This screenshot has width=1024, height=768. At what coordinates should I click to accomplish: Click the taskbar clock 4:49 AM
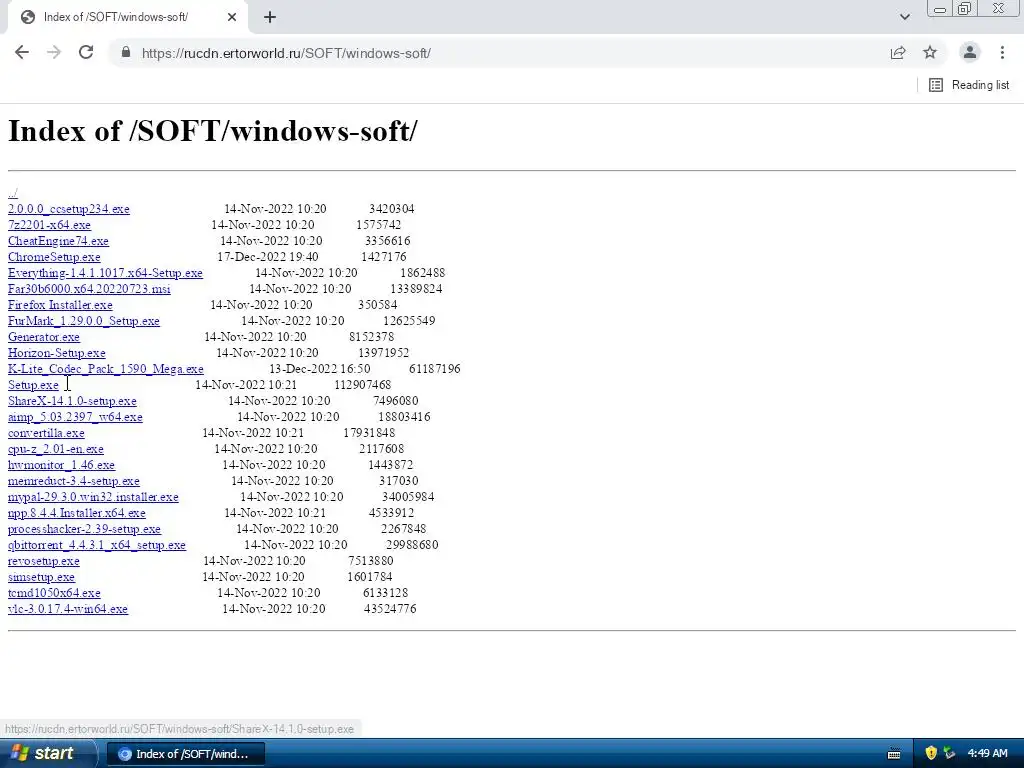pos(987,753)
